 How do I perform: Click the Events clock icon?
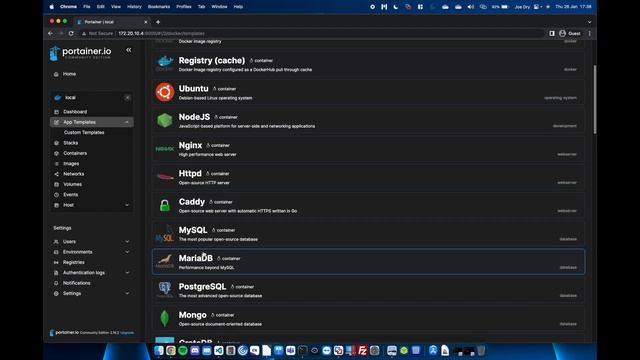click(56, 195)
